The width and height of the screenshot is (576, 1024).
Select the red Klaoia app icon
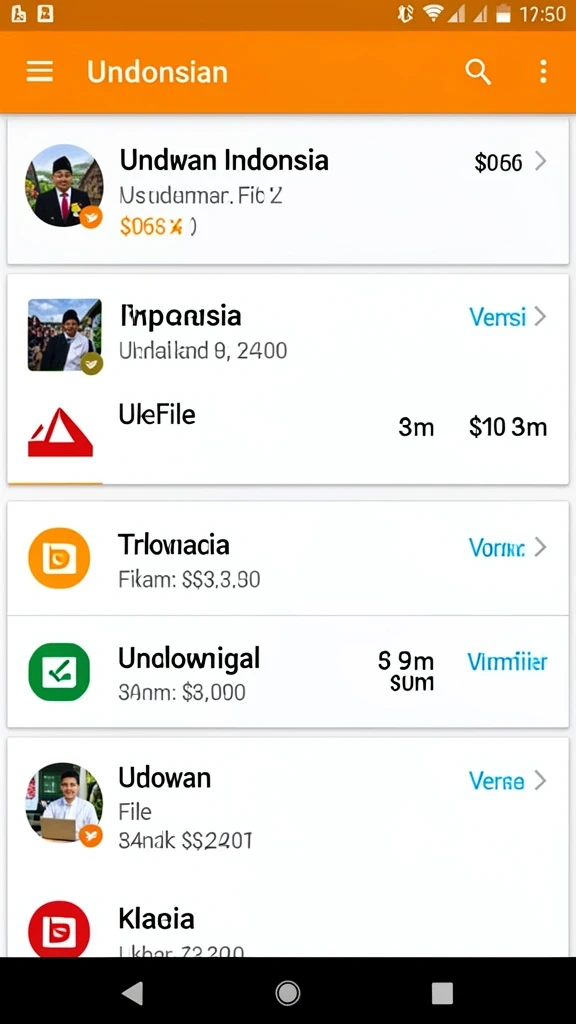59,931
